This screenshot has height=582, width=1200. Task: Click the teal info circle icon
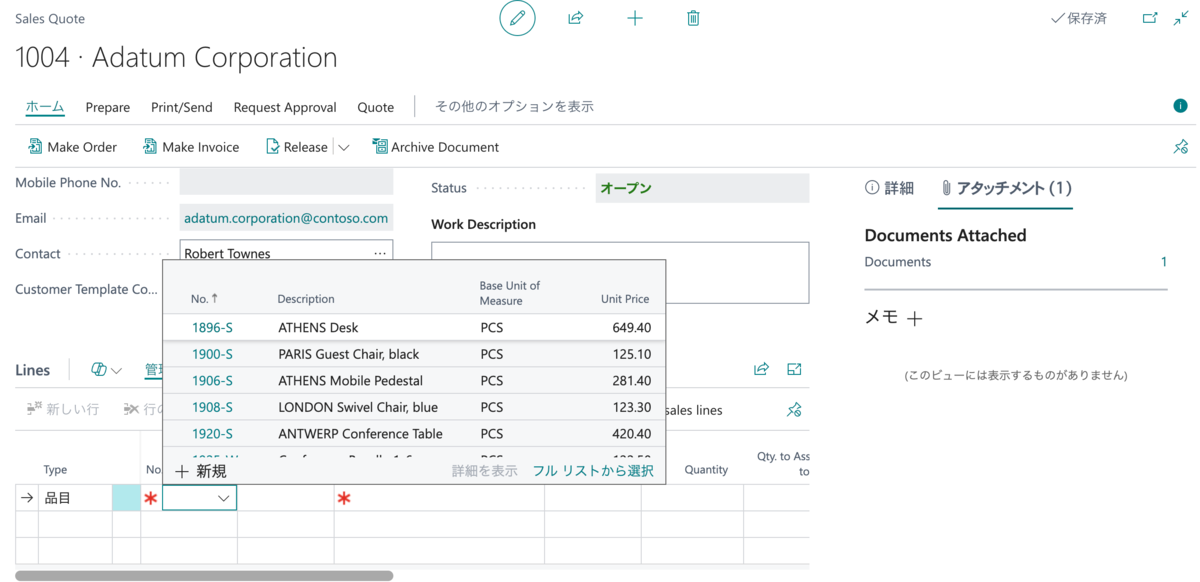point(1180,105)
